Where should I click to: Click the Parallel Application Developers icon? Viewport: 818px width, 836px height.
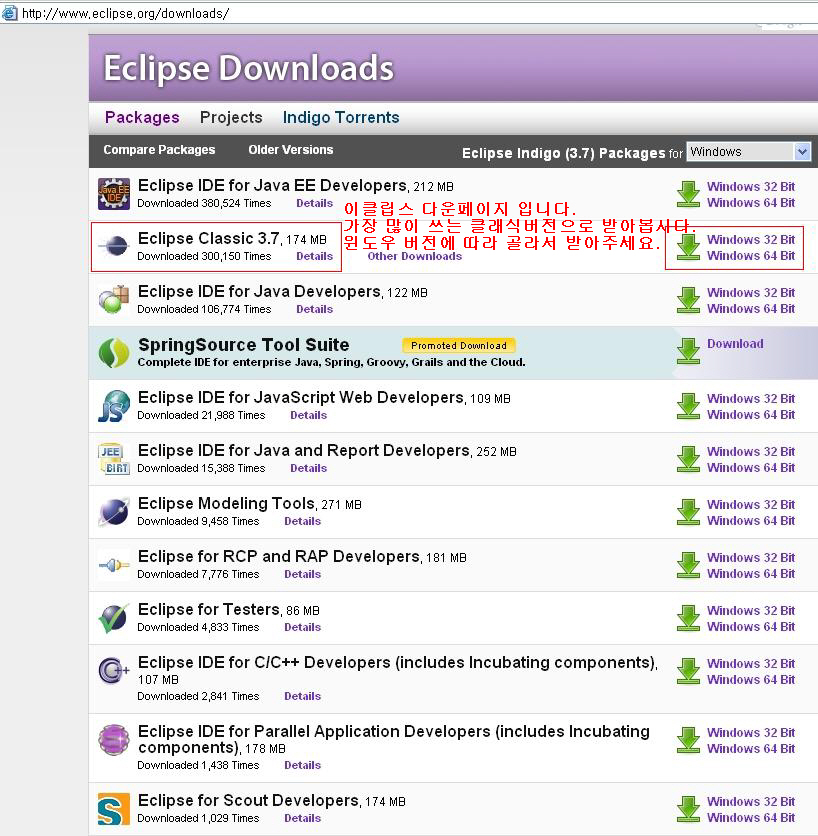pyautogui.click(x=114, y=739)
